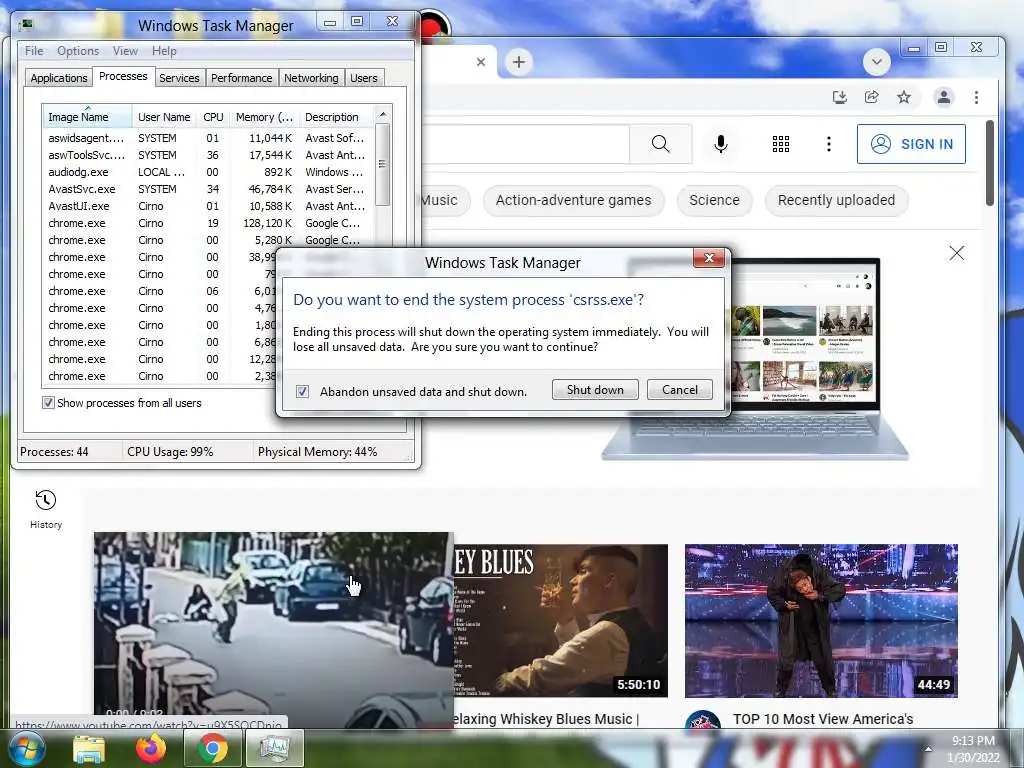Image resolution: width=1024 pixels, height=768 pixels.
Task: Click the install app download icon
Action: (840, 97)
